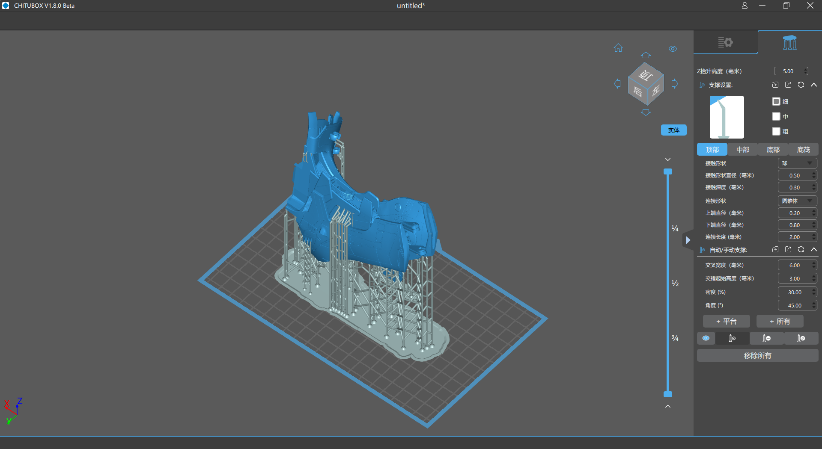Viewport: 822px width, 449px height.
Task: Open the settings panel with gear icon
Action: click(726, 42)
